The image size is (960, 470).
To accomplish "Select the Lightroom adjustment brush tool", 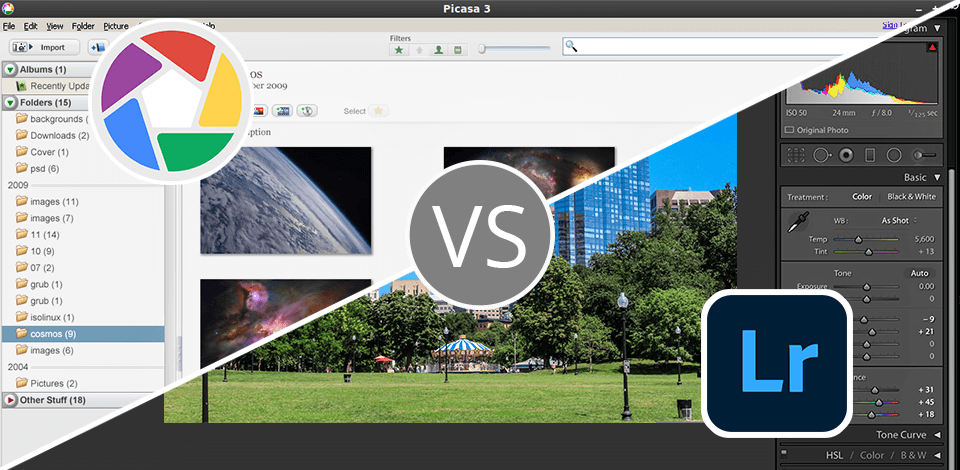I will point(924,155).
